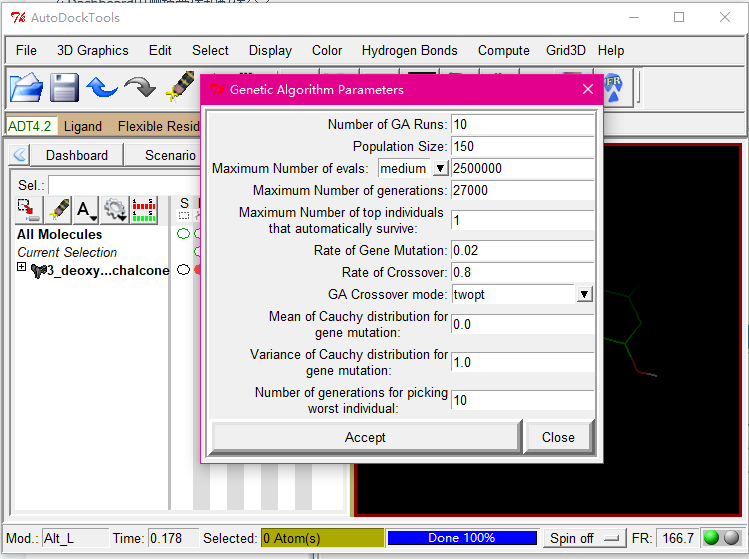Click the green indicator light in status bar
This screenshot has width=749, height=559.
(711, 538)
